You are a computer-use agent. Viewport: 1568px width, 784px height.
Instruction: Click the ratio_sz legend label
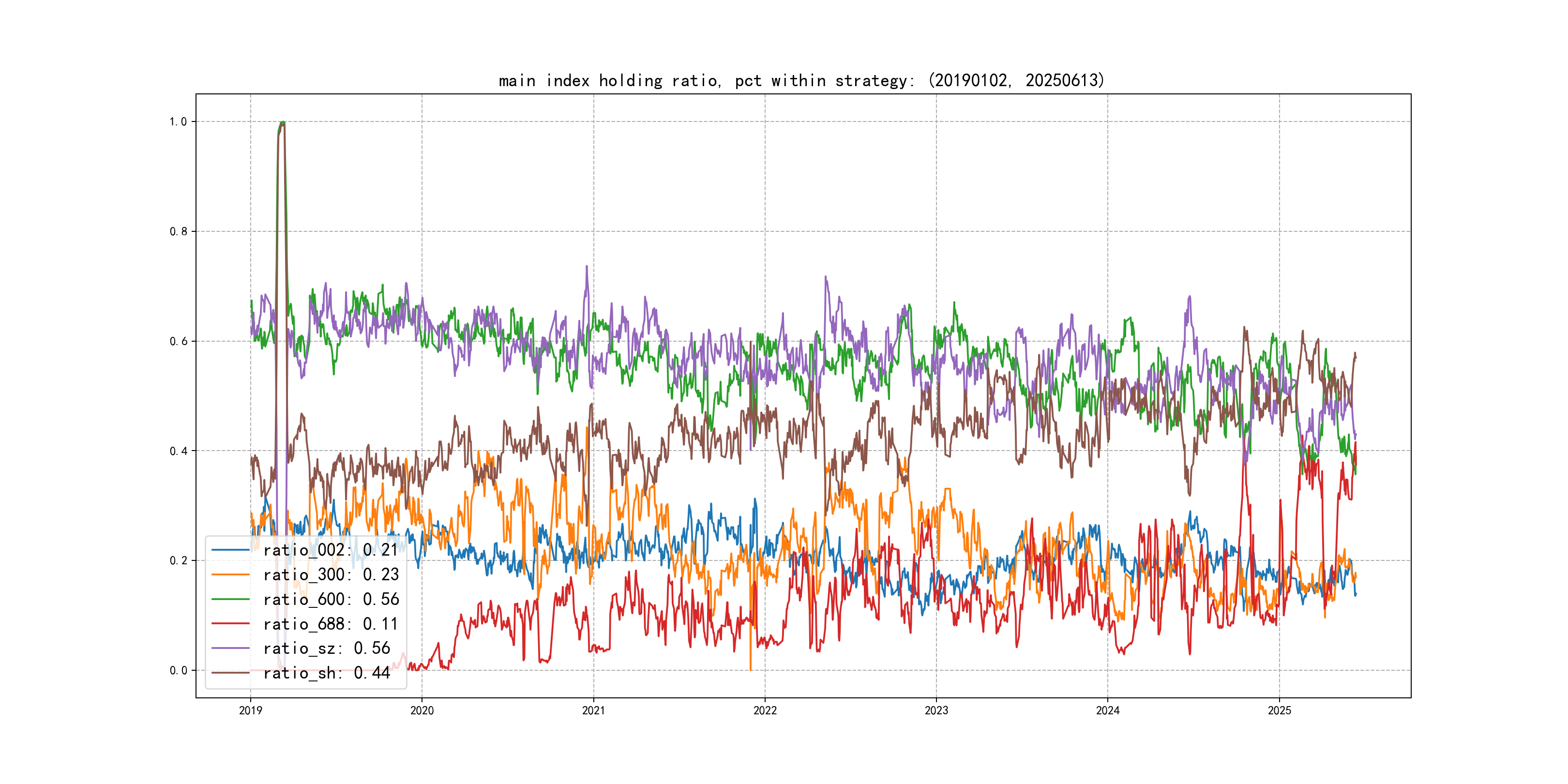(x=326, y=648)
